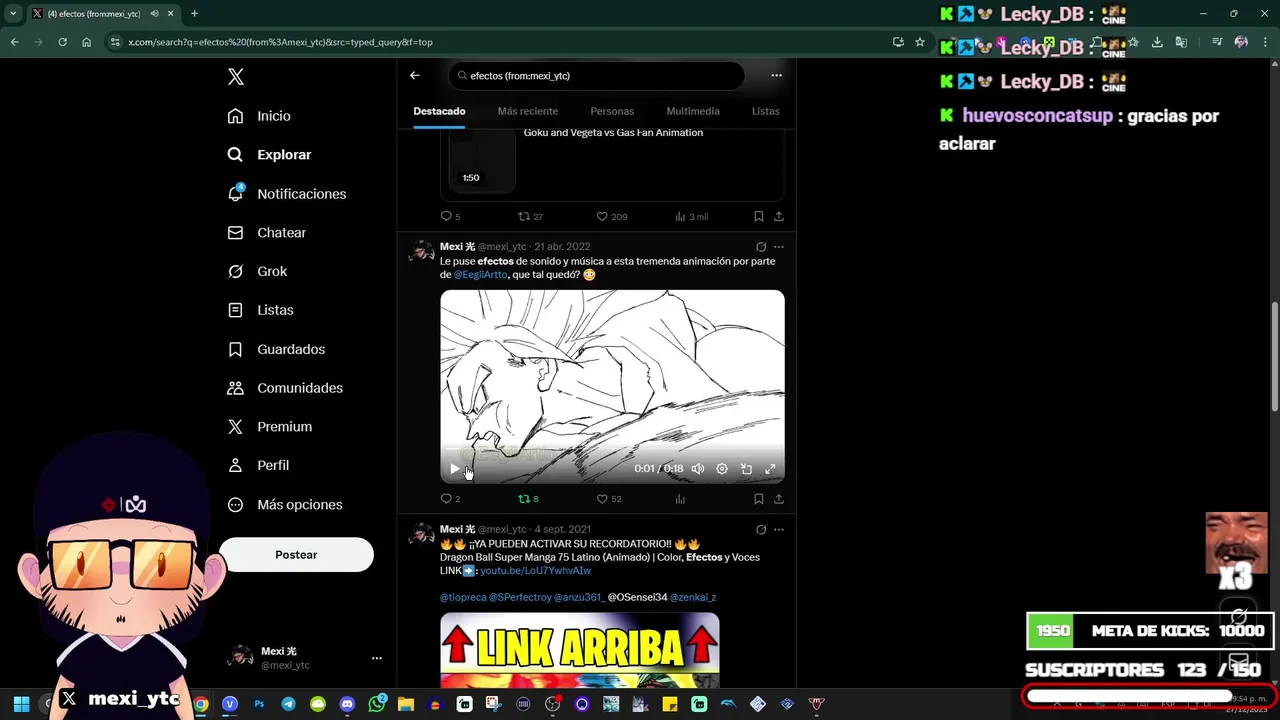Play the sketch animation video

click(455, 469)
